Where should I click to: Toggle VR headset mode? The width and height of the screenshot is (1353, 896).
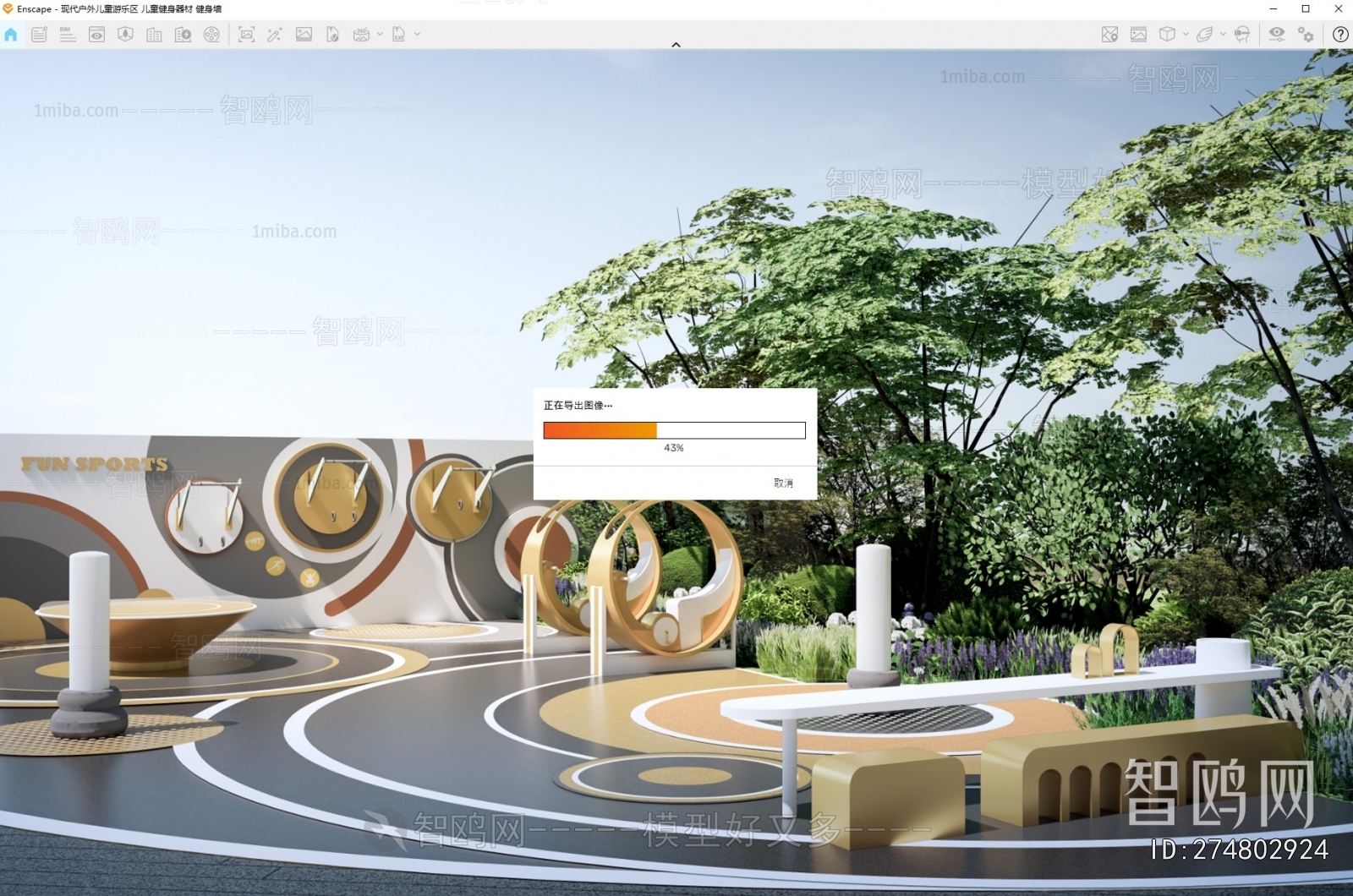(1241, 35)
